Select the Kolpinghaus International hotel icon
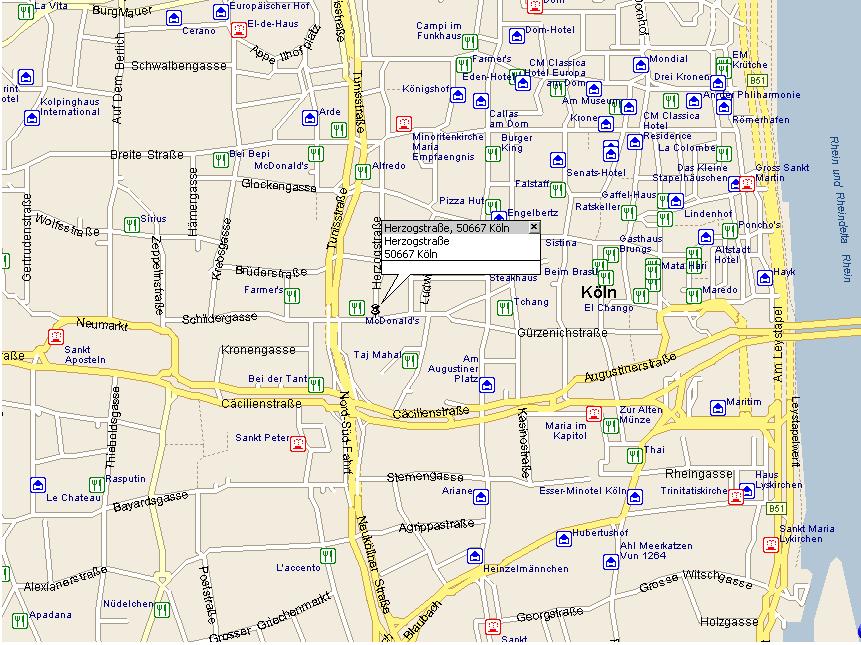 [32, 117]
